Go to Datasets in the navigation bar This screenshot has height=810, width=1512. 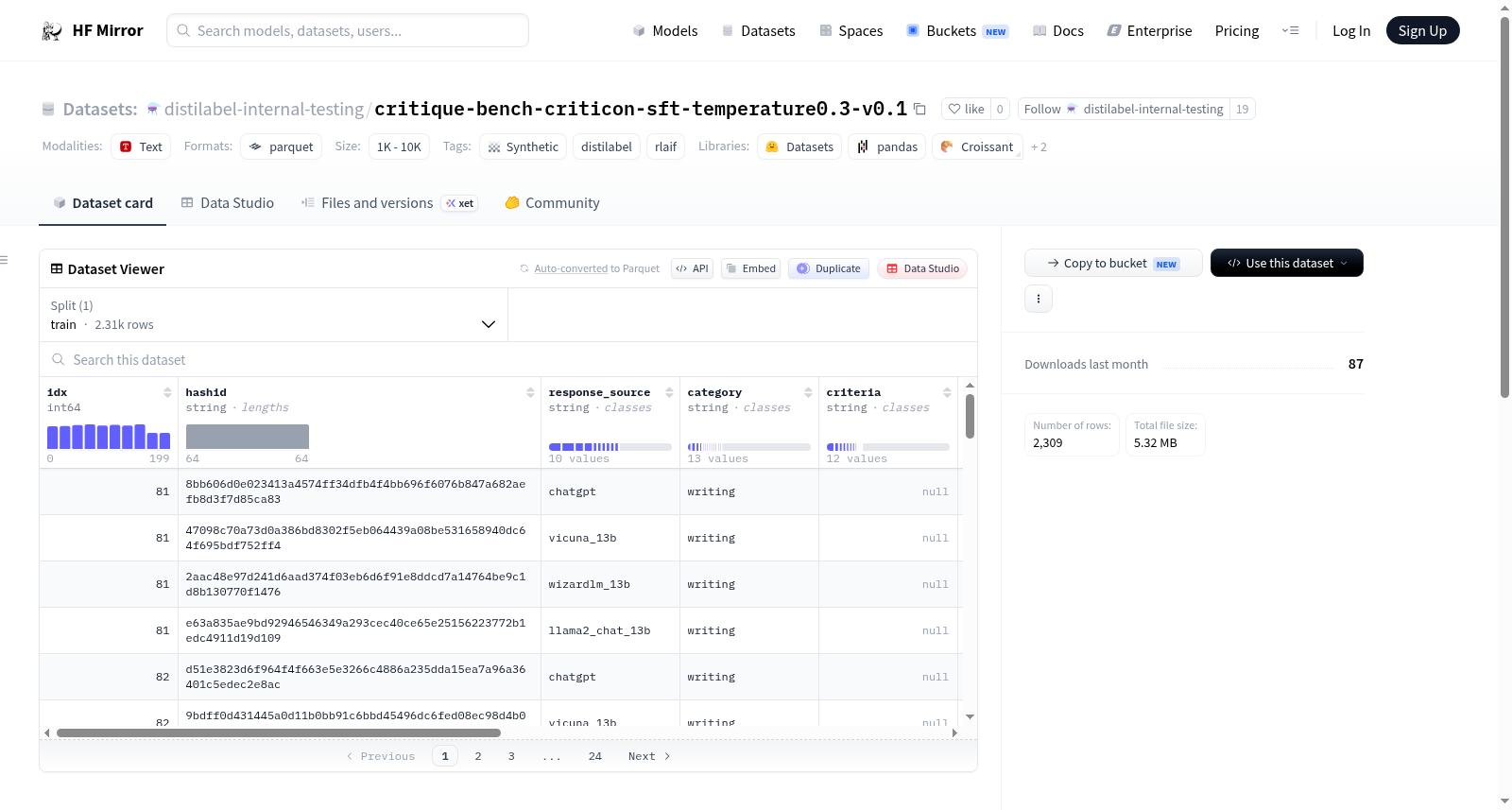pos(758,31)
